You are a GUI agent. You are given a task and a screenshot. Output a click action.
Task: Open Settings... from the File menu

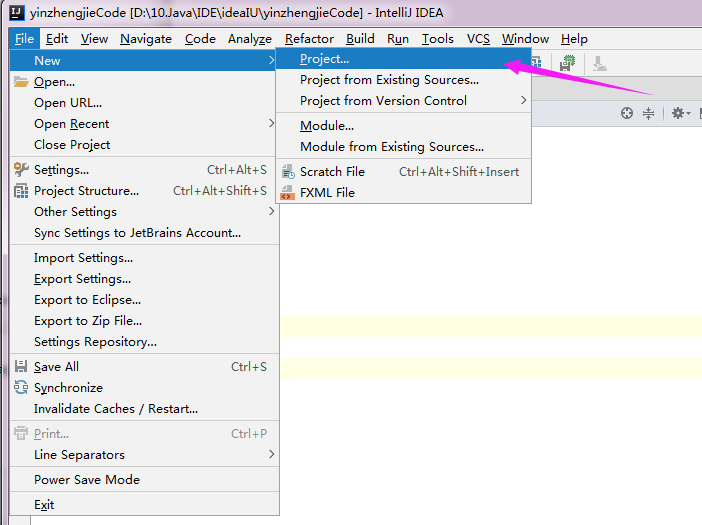(144, 170)
